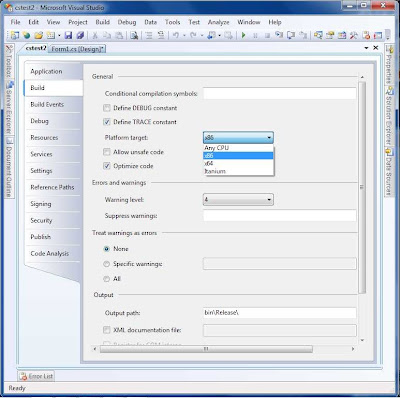Click the Comment out lines icon
Screen dimensions: 400x398
149,35
